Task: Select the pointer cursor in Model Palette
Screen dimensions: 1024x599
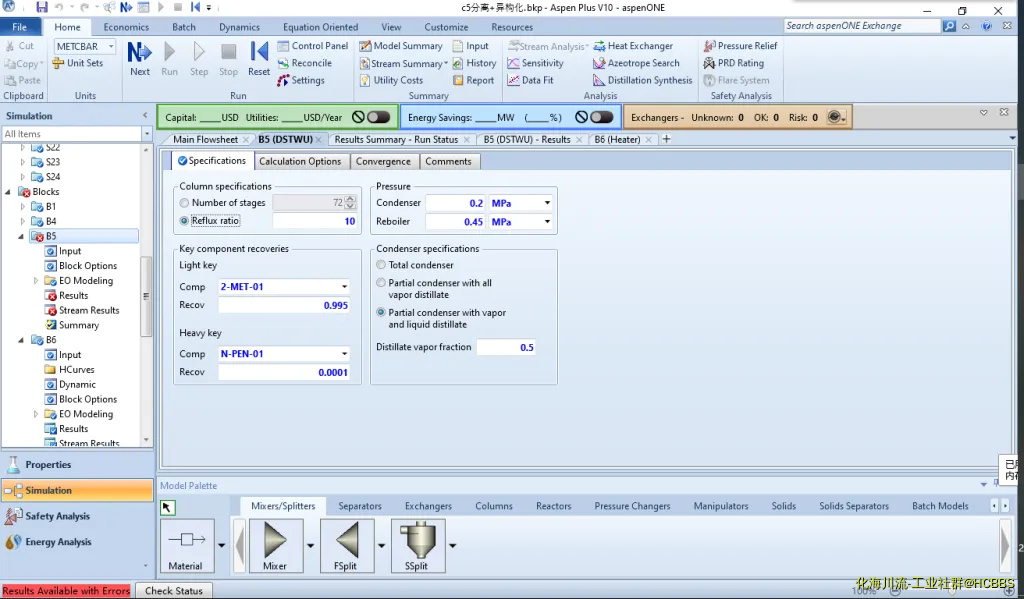Action: 167,507
